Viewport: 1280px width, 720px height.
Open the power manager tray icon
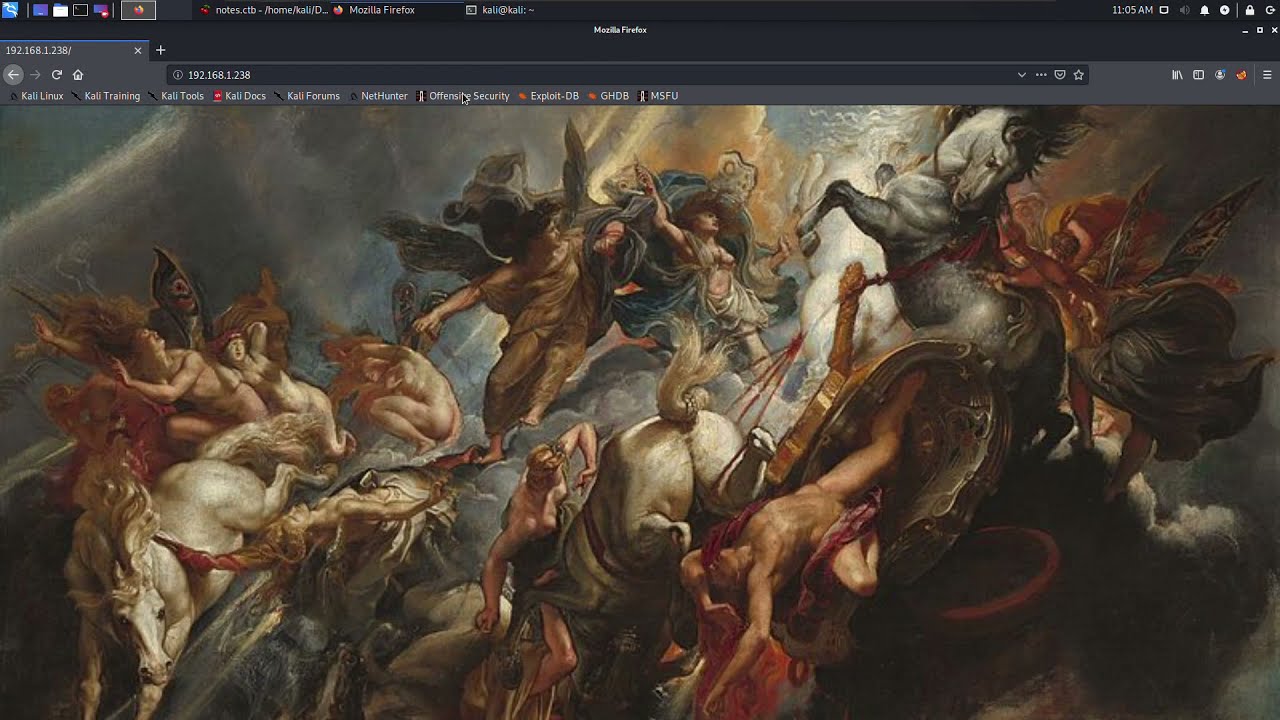(1224, 10)
